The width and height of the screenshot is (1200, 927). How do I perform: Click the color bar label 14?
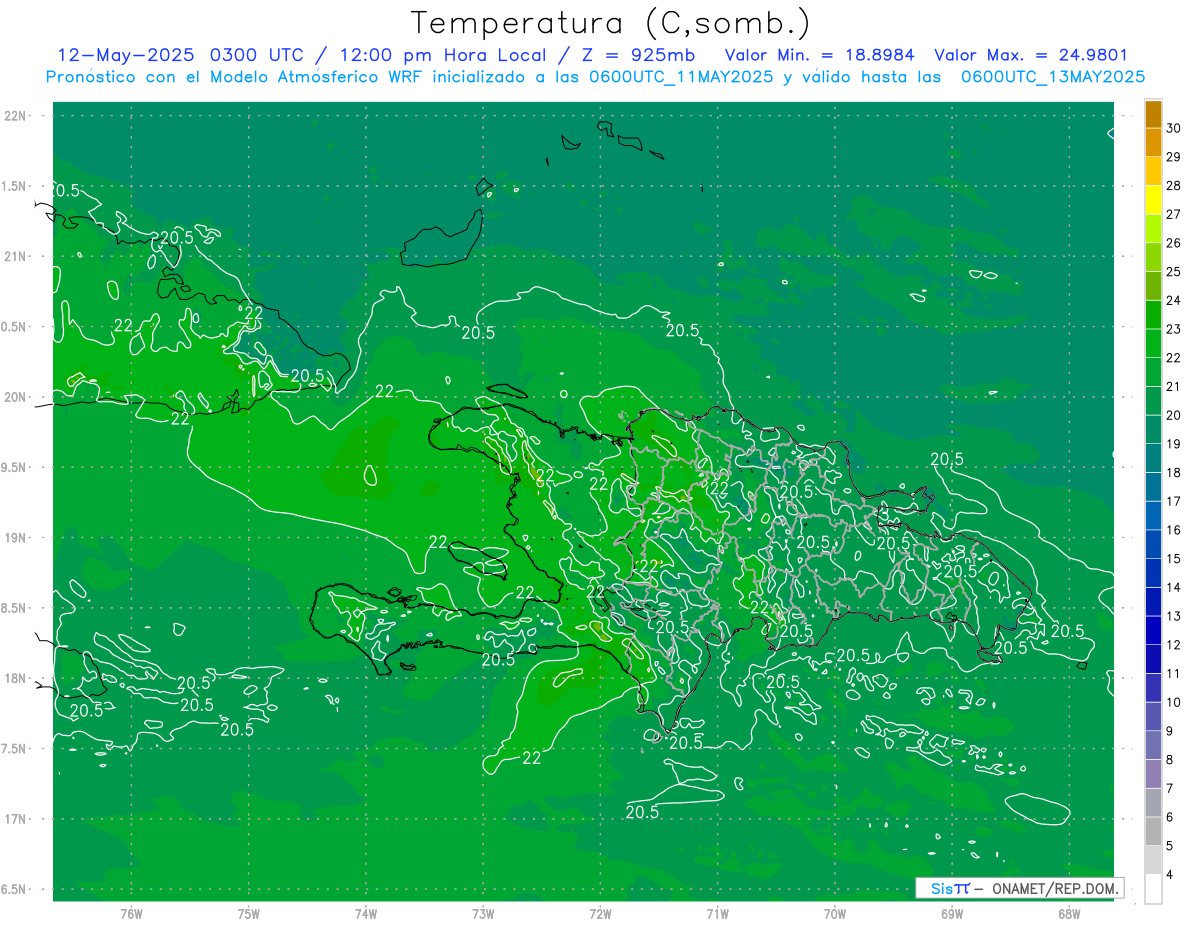click(1173, 588)
